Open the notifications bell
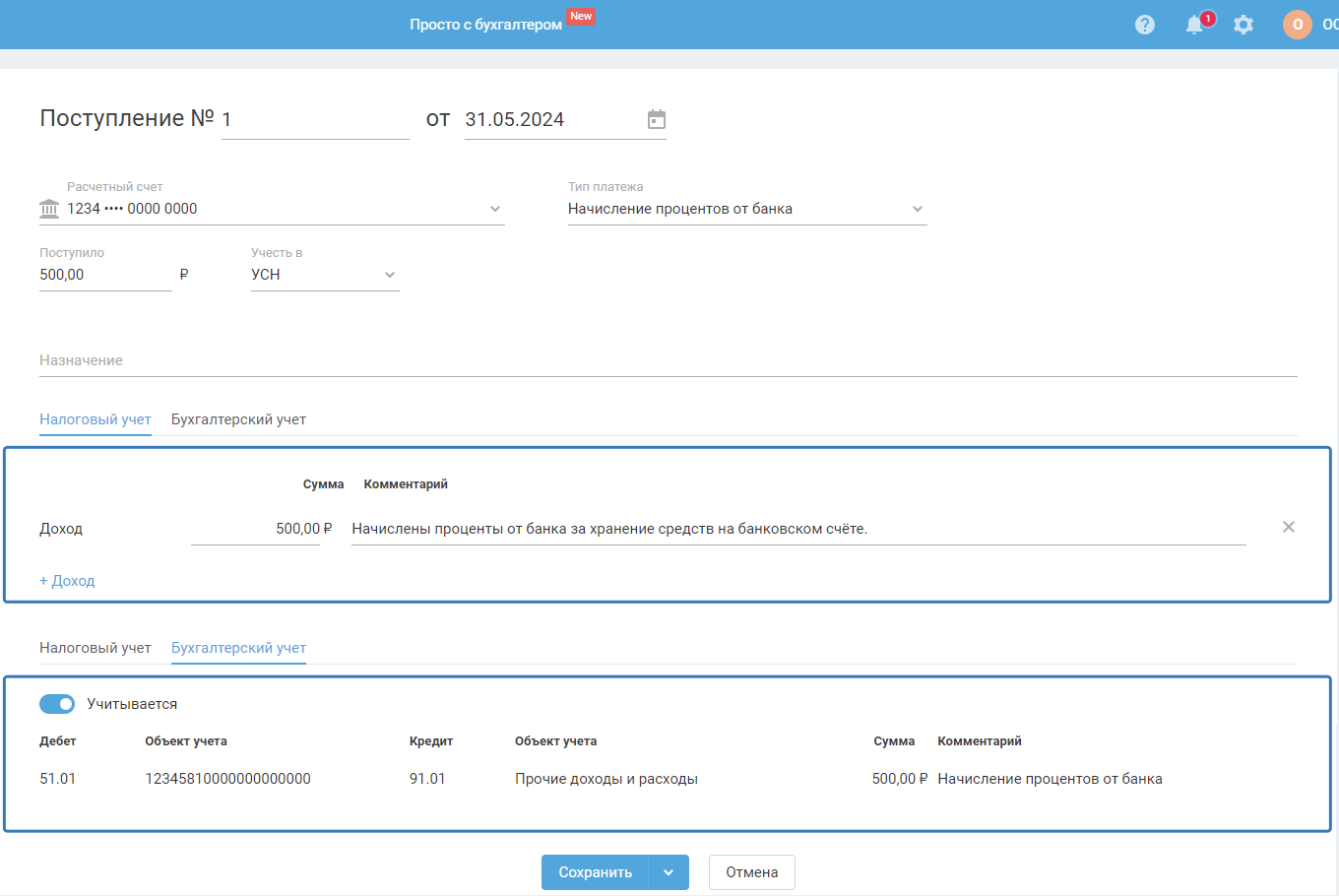Screen dimensions: 1339x896 pos(1194,25)
